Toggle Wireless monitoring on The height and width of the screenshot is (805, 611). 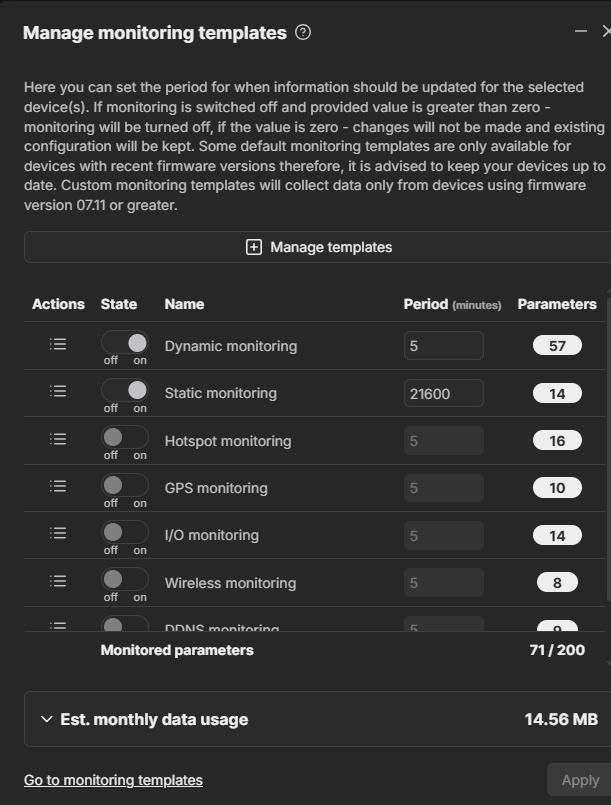pos(125,579)
